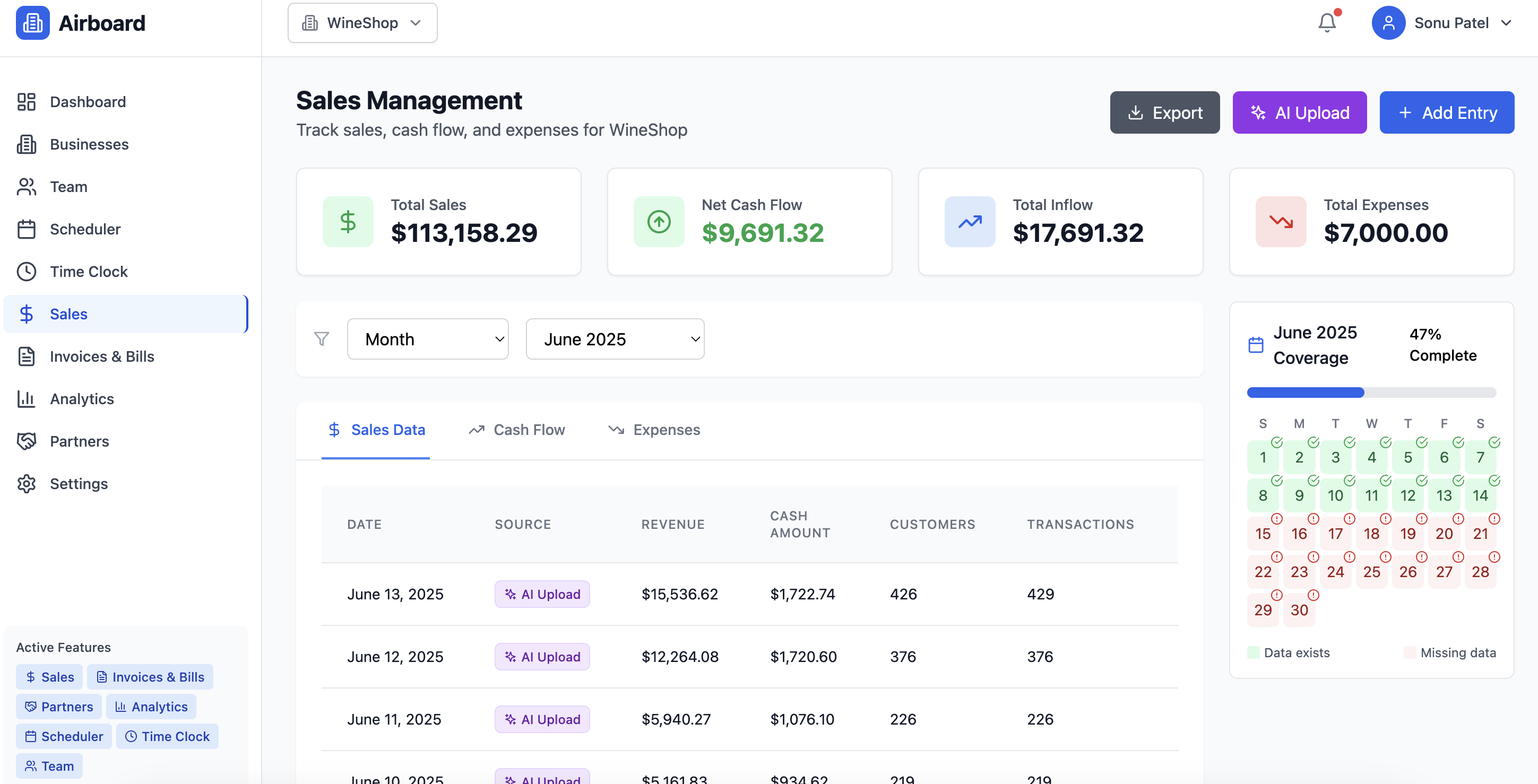Click the Total Expenses trending-down icon
This screenshot has height=784, width=1538.
(x=1281, y=222)
